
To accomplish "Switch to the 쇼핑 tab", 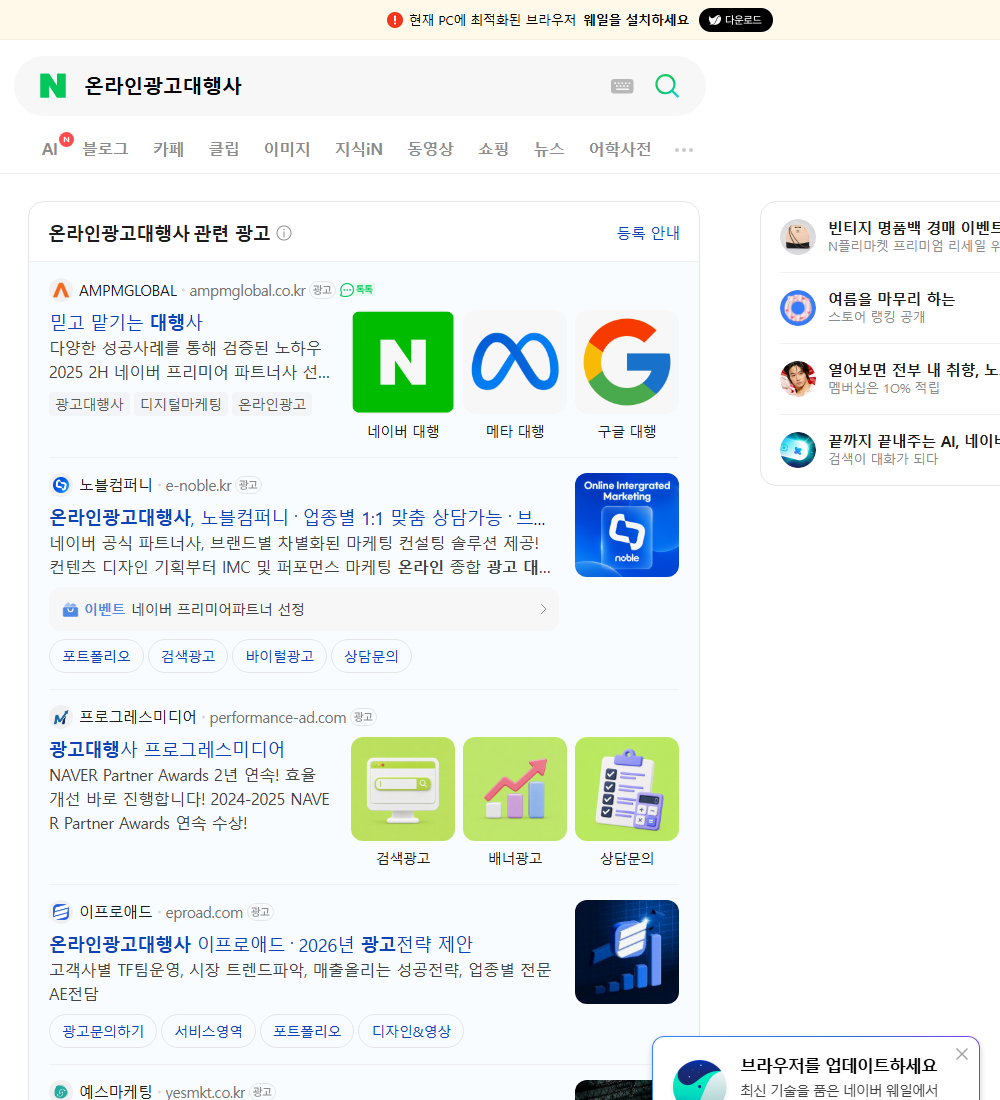I will pos(493,149).
